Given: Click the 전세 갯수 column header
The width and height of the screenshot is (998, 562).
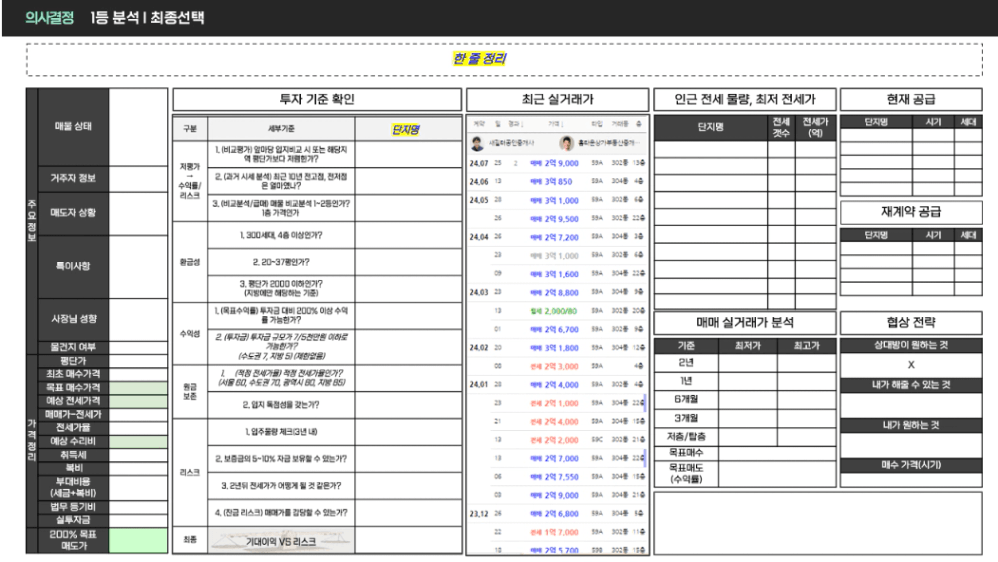Looking at the screenshot, I should [x=780, y=128].
